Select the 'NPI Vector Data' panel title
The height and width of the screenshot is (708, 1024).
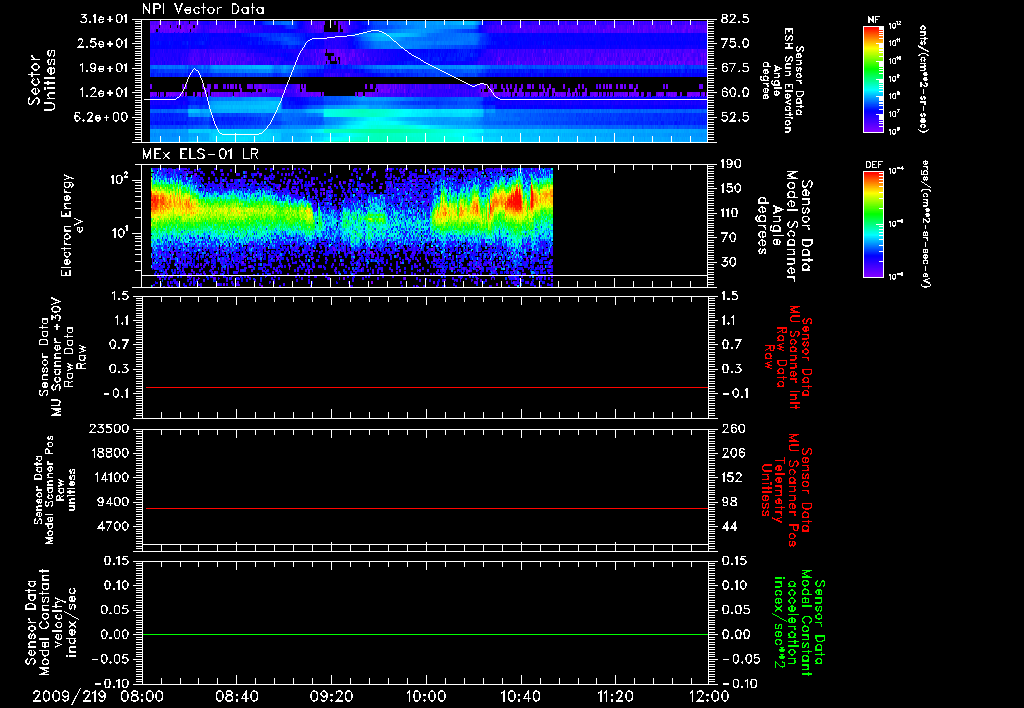pyautogui.click(x=203, y=9)
